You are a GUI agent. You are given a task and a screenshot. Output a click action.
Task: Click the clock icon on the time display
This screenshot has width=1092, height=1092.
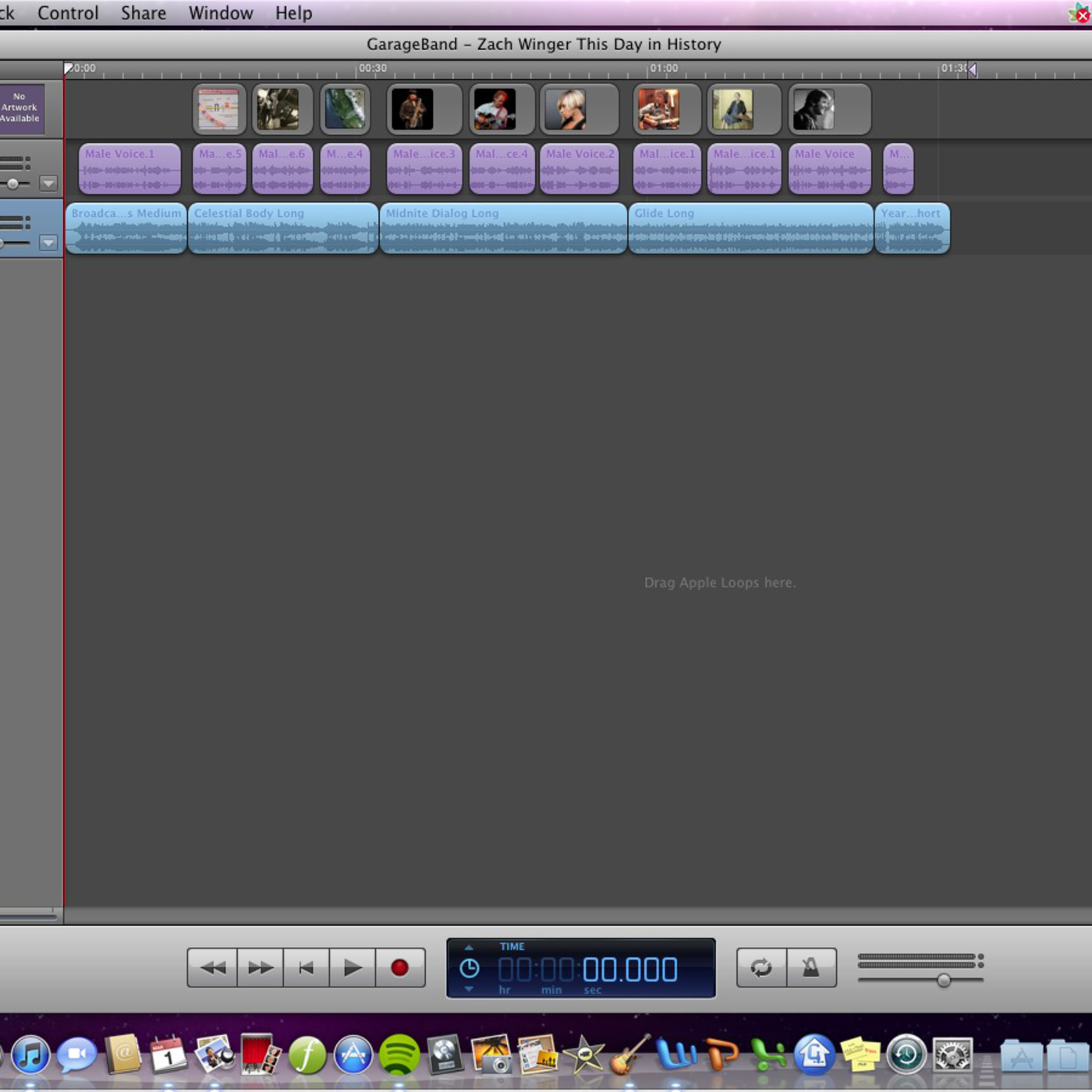(x=469, y=969)
